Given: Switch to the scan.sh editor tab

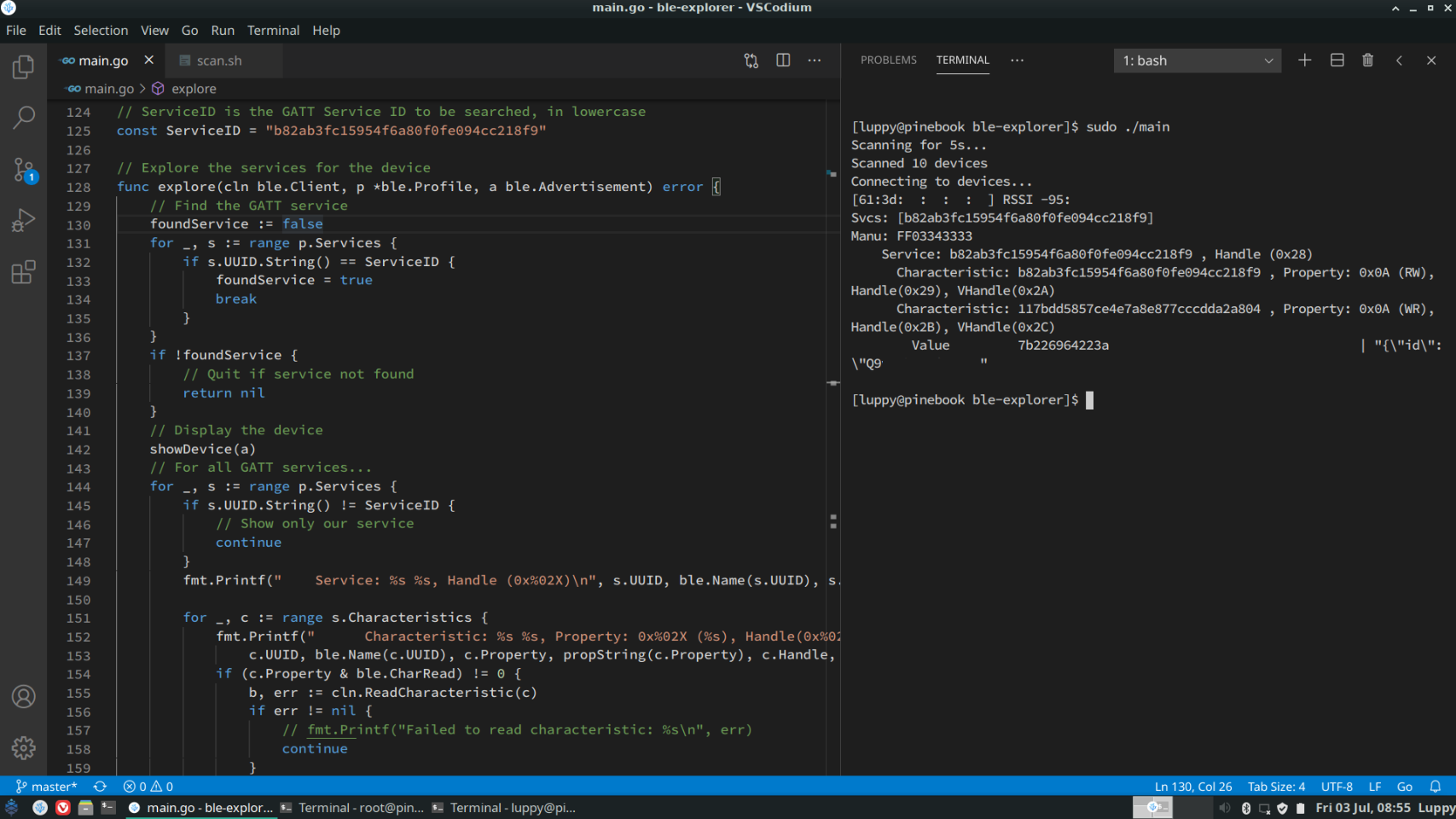Looking at the screenshot, I should tap(218, 61).
